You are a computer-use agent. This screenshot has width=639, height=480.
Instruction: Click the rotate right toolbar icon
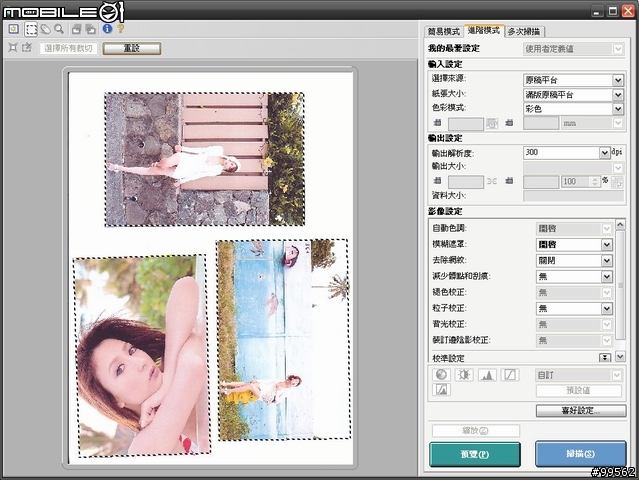(90, 29)
